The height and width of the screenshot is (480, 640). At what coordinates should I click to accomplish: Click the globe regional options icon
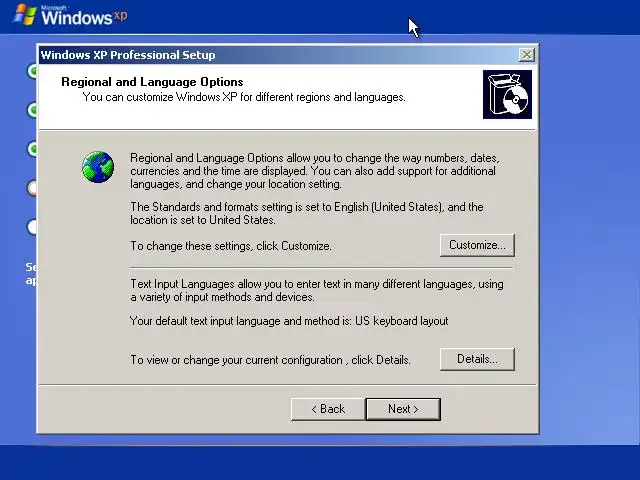point(98,167)
